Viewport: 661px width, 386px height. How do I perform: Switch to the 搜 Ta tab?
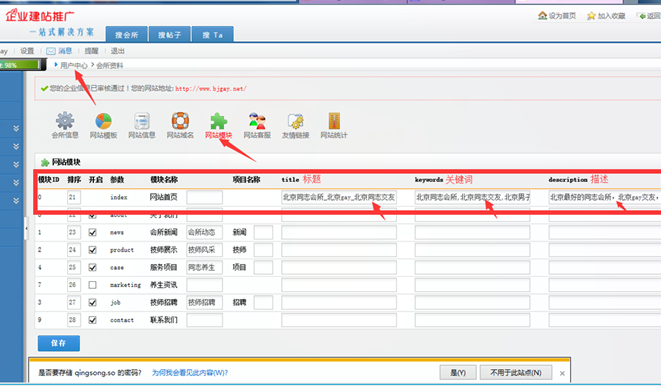coord(212,35)
